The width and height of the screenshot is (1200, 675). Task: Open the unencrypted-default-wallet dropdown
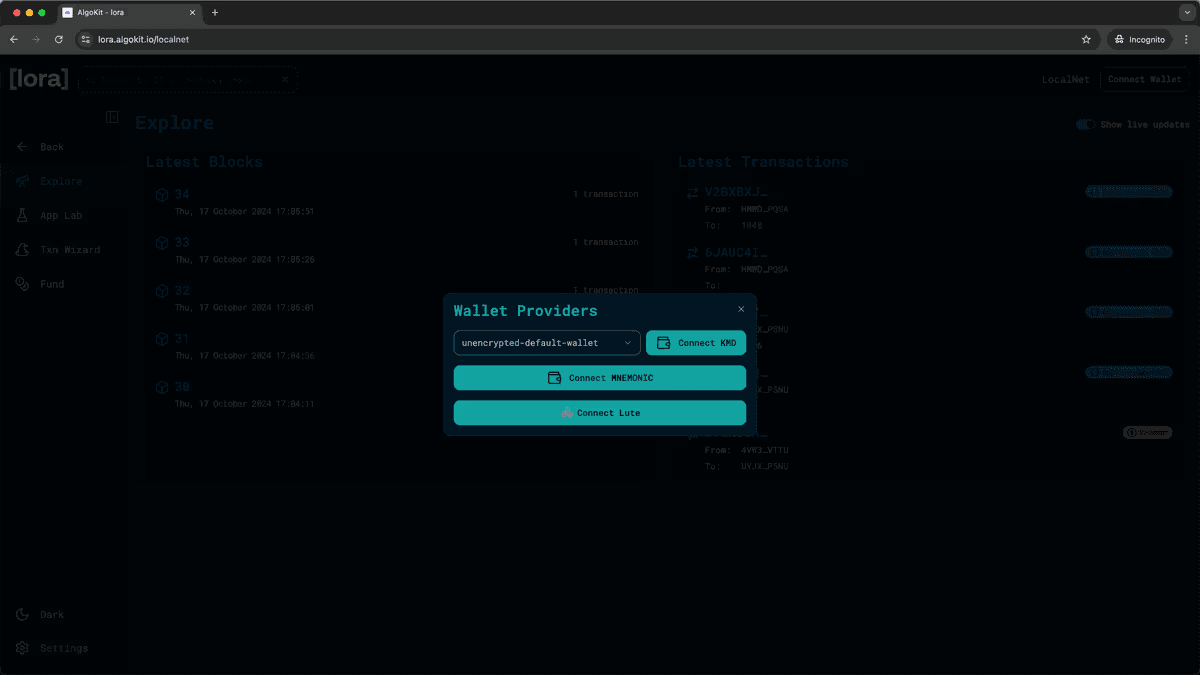(546, 342)
